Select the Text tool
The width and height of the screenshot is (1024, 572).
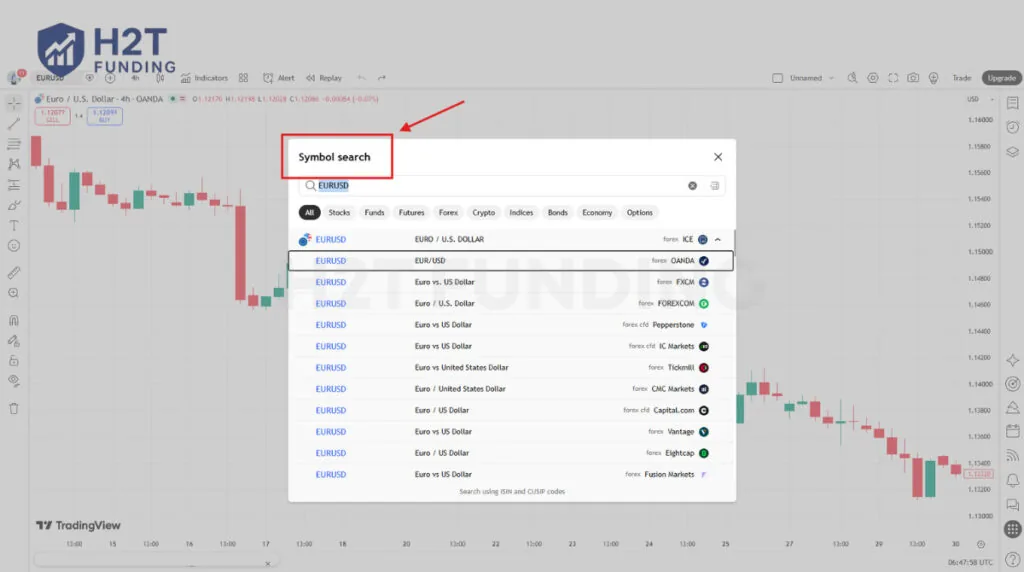(x=14, y=225)
